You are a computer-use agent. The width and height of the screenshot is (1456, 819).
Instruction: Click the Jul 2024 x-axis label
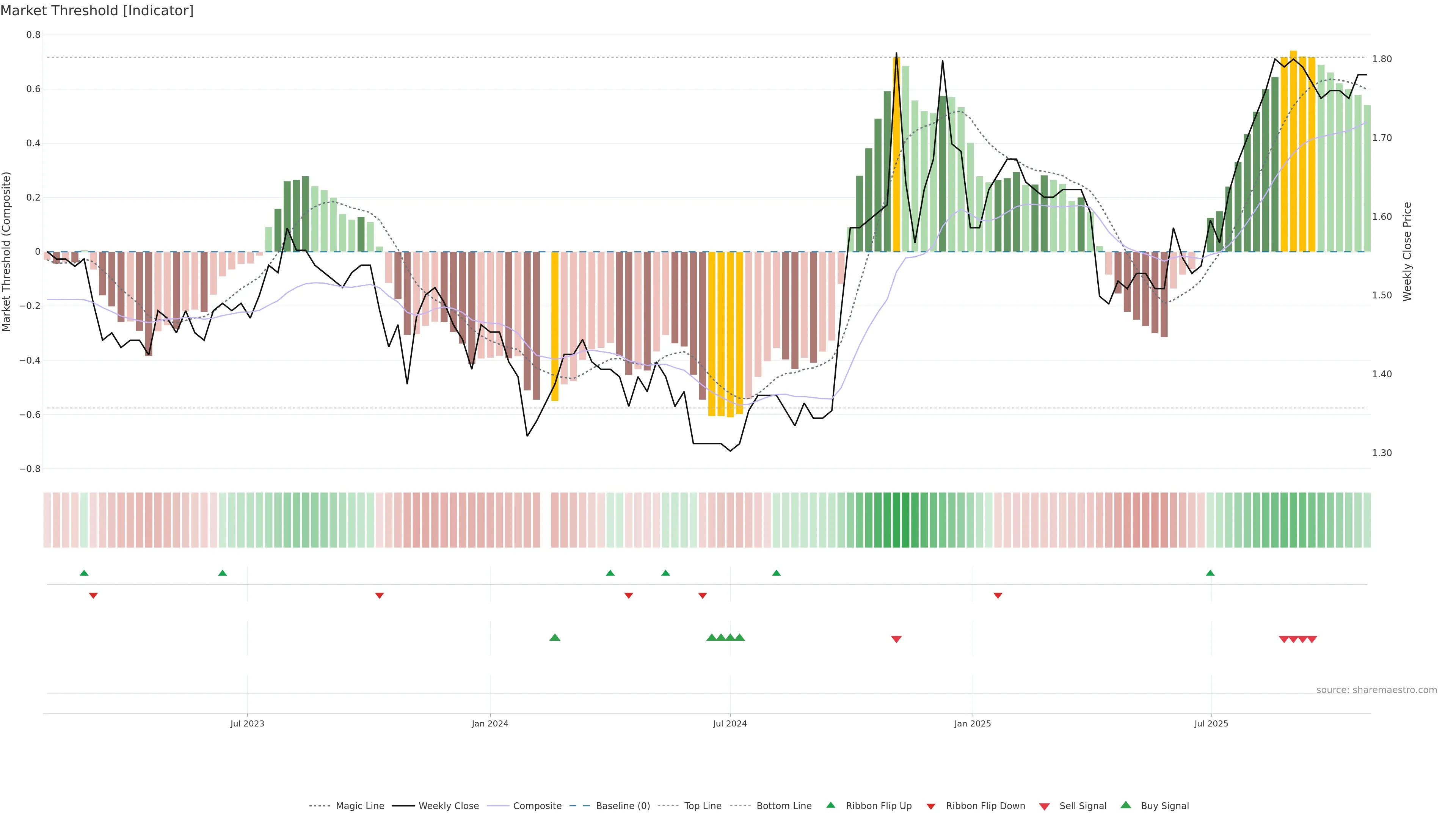point(730,723)
